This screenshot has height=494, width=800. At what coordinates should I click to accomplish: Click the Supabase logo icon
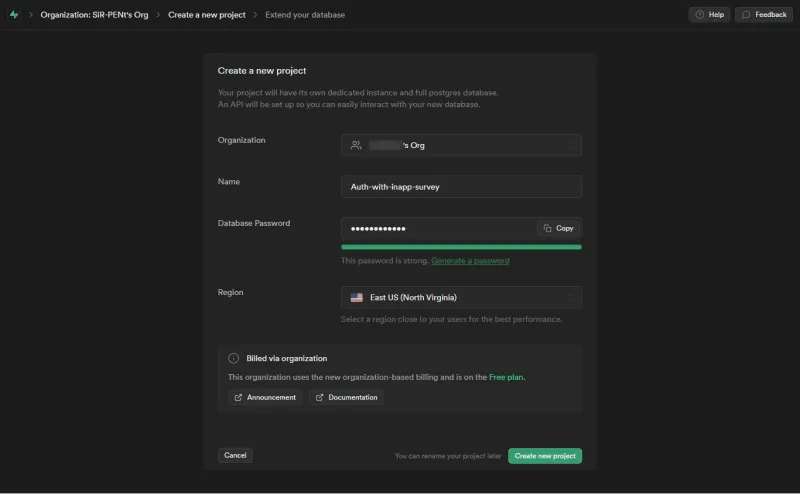tap(14, 15)
